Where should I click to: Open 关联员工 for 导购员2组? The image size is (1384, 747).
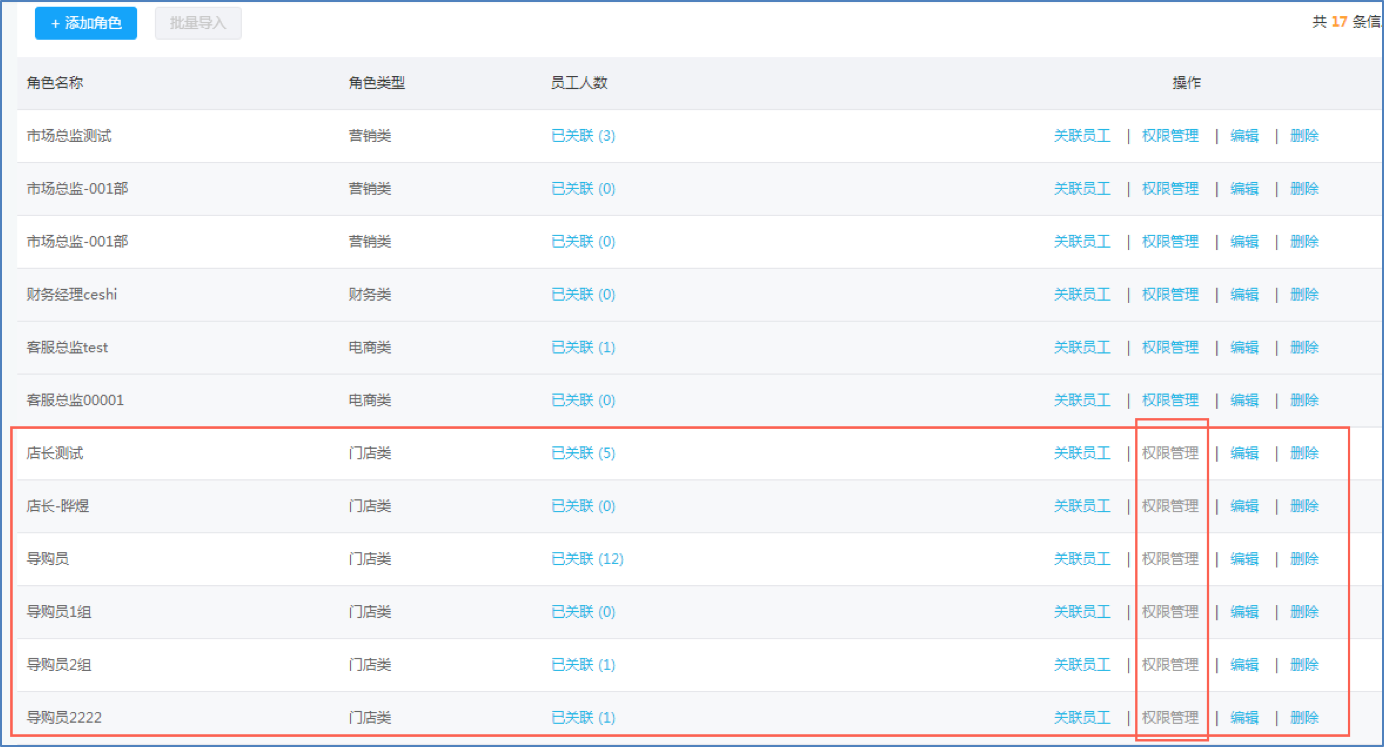(1082, 666)
